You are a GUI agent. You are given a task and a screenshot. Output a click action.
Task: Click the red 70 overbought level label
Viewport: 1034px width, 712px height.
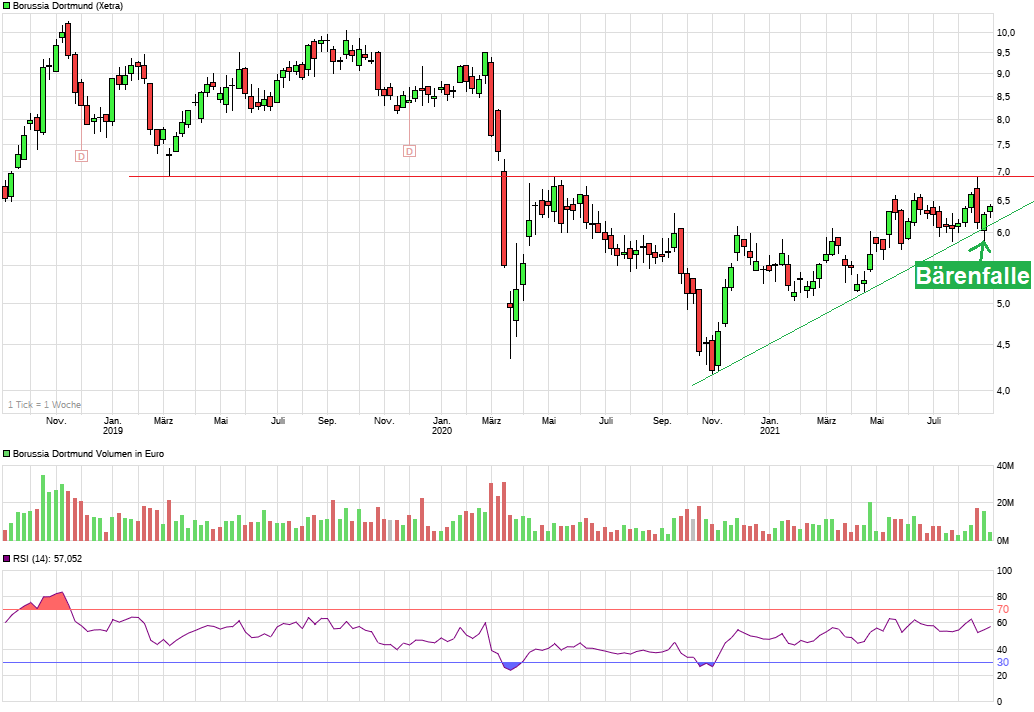coord(1002,609)
